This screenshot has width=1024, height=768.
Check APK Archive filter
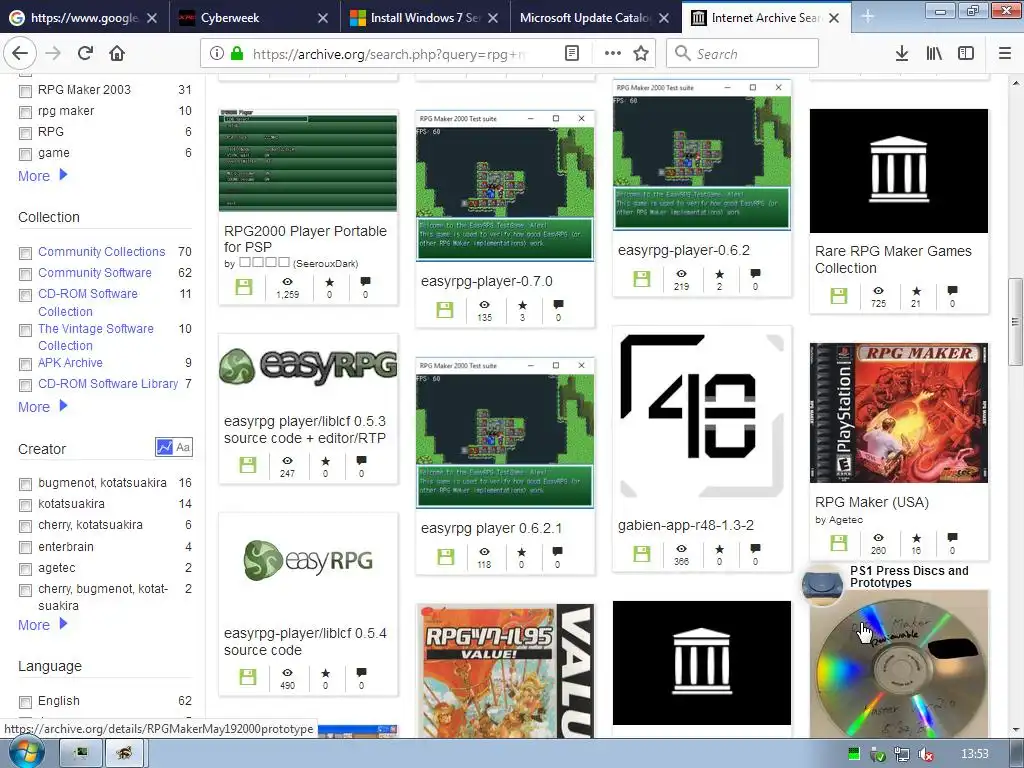[25, 364]
